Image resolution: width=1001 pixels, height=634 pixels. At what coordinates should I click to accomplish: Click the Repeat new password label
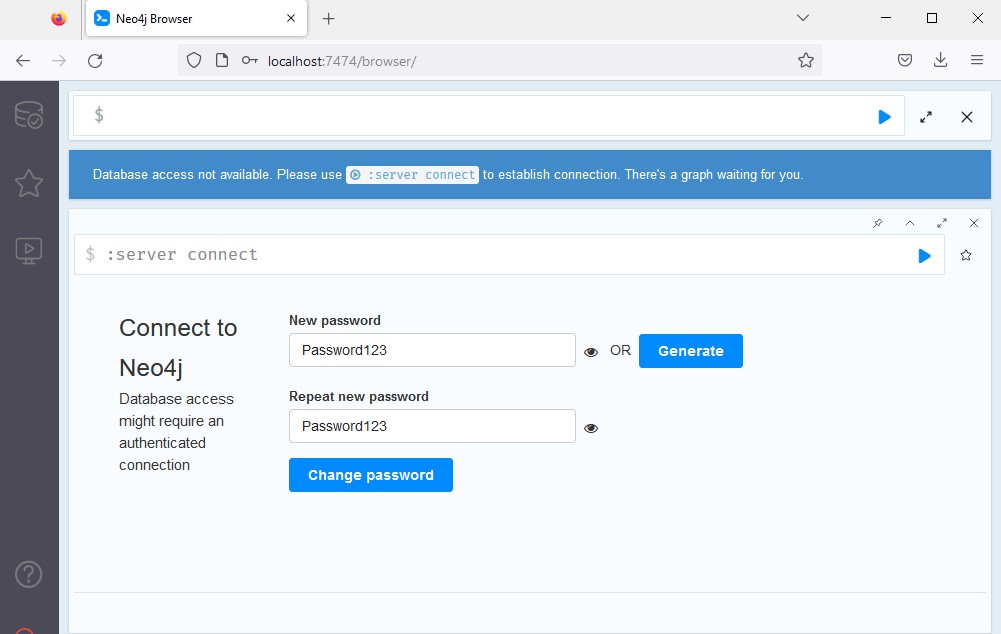click(359, 396)
